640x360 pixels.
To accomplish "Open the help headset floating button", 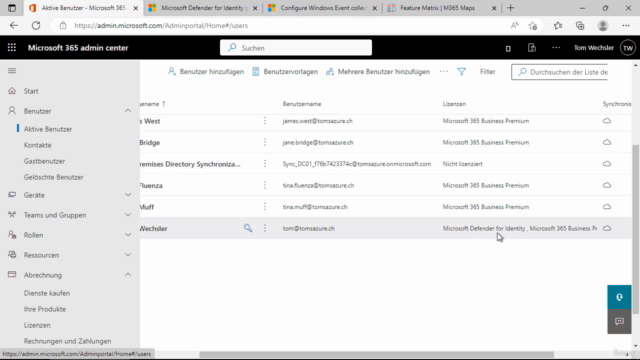I will click(619, 297).
